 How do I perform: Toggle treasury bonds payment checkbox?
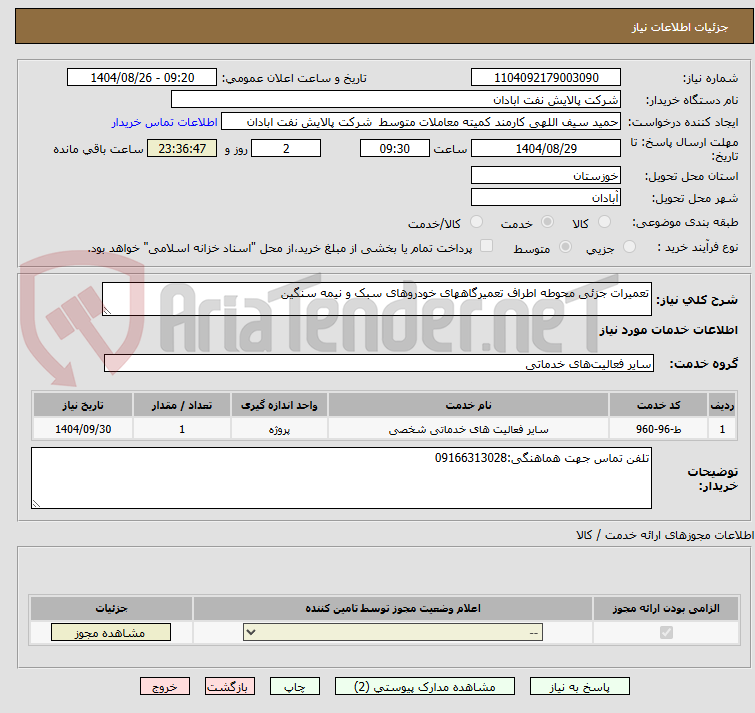pos(487,247)
